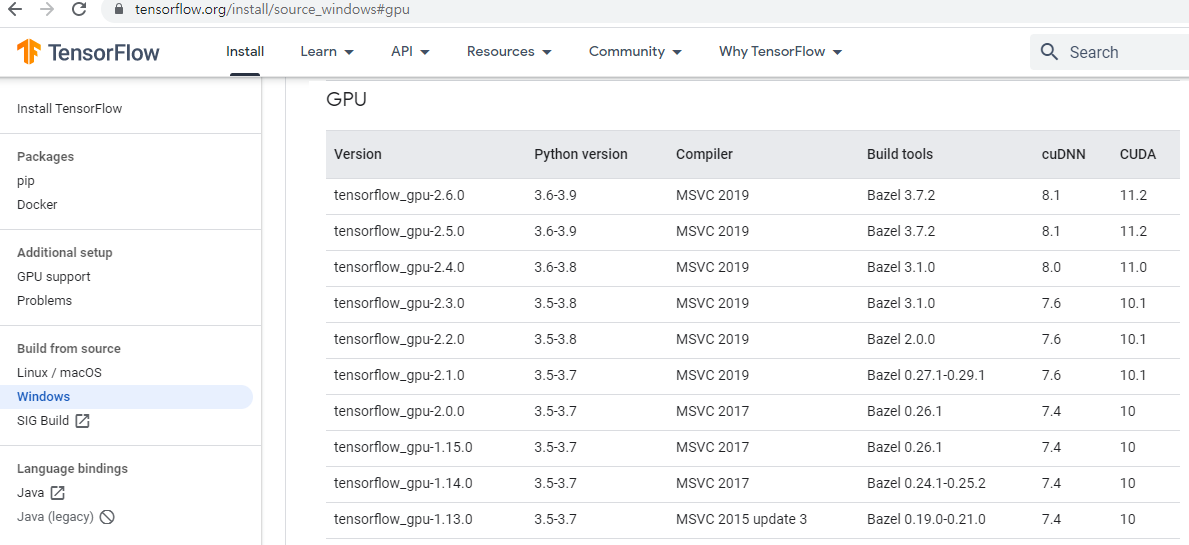This screenshot has height=545, width=1189.
Task: Click the tensorflow_gpu-2.3.0 cell
Action: (x=399, y=303)
